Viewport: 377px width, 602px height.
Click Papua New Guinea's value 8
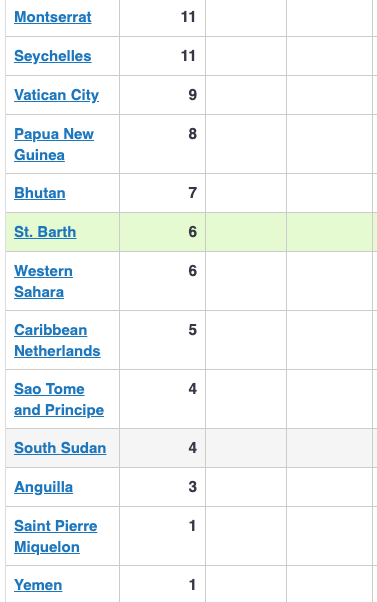[x=193, y=134]
